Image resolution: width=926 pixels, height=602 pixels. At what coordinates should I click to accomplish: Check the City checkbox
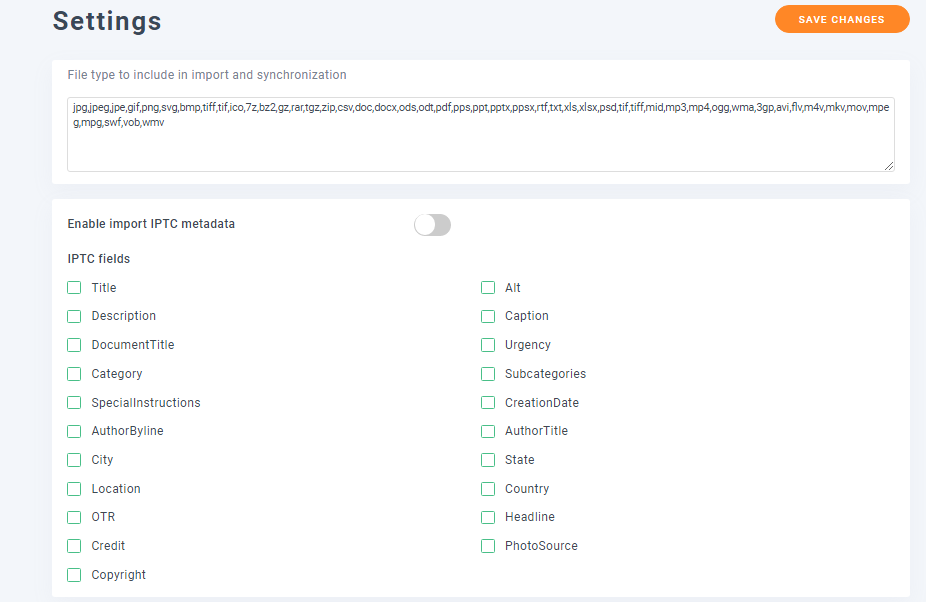click(74, 460)
